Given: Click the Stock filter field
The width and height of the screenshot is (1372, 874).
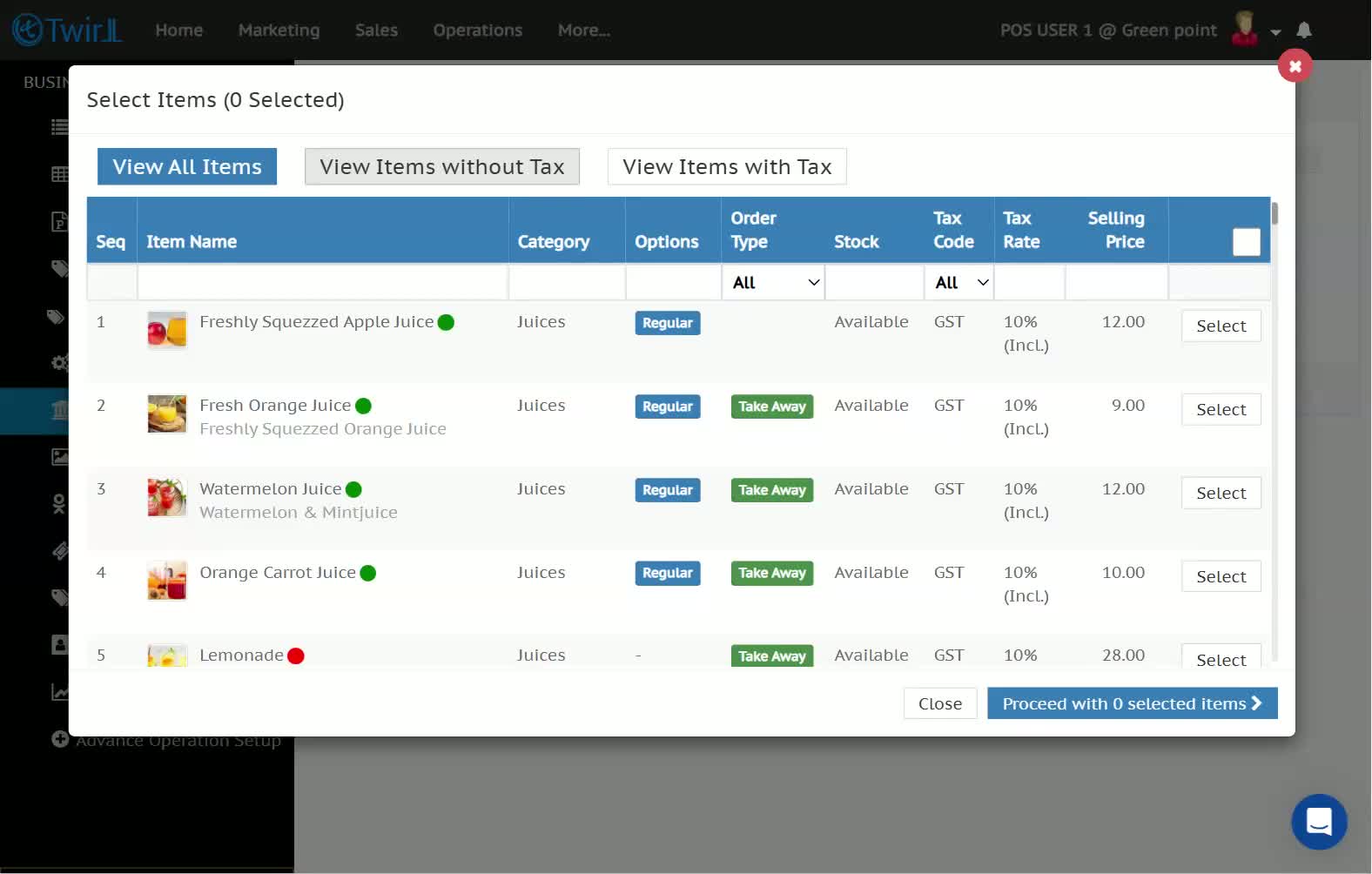Looking at the screenshot, I should click(x=874, y=282).
